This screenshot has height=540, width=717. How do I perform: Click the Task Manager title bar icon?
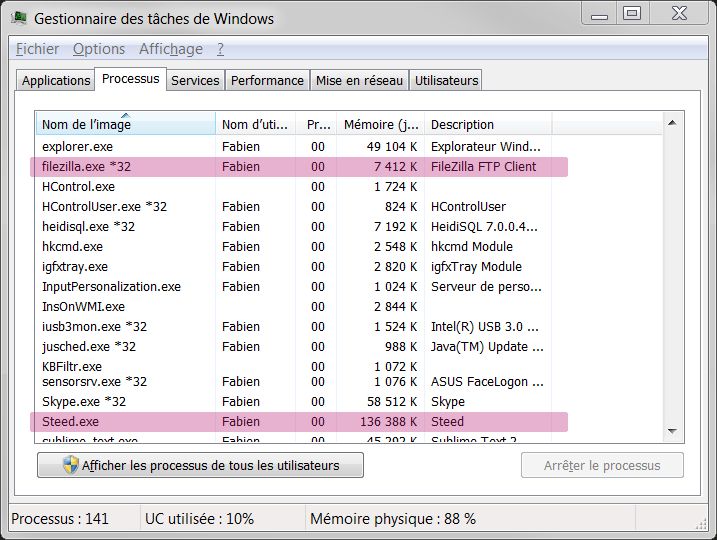[19, 18]
